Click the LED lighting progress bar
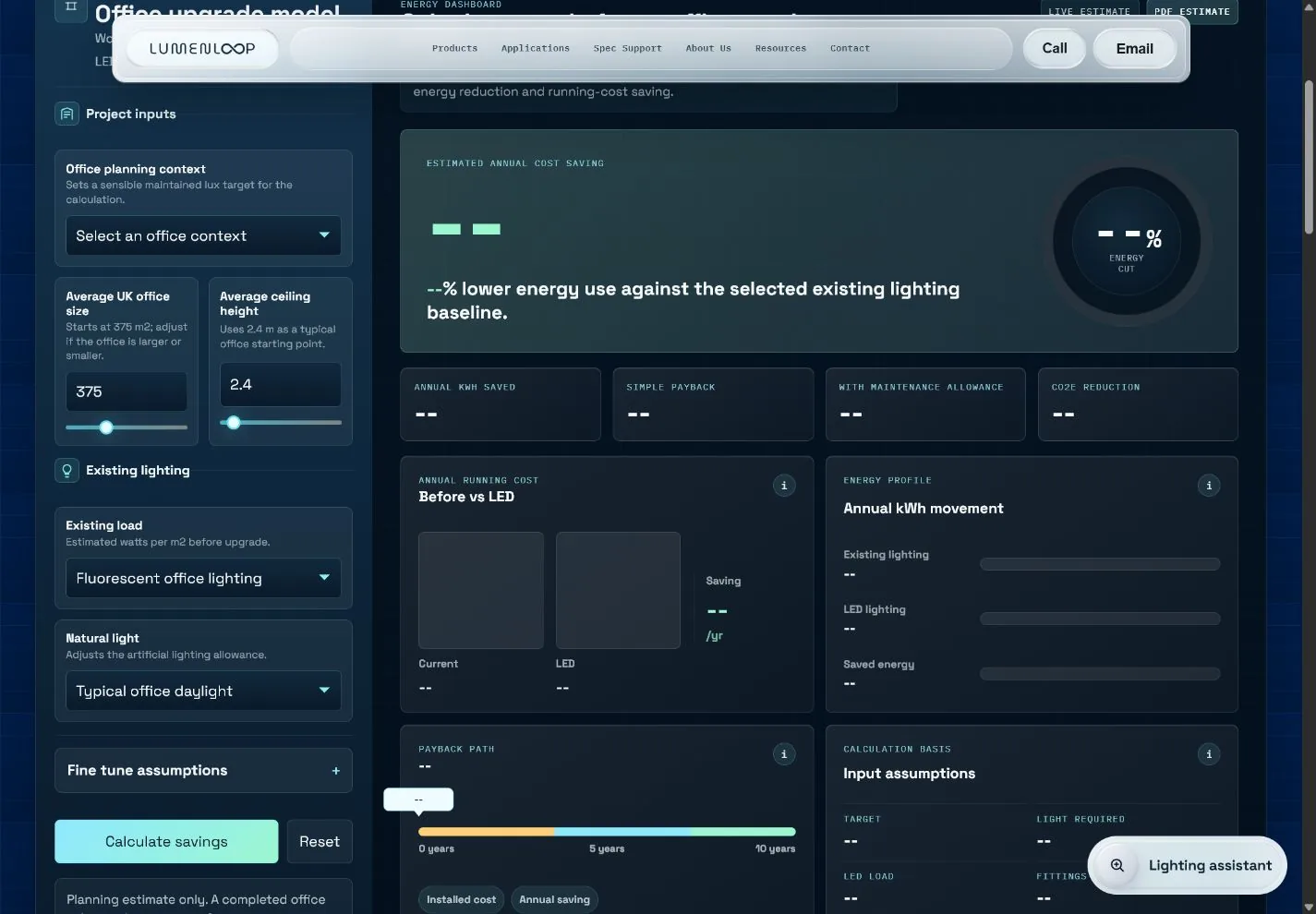Screen dimensions: 1316x914 click(1100, 619)
